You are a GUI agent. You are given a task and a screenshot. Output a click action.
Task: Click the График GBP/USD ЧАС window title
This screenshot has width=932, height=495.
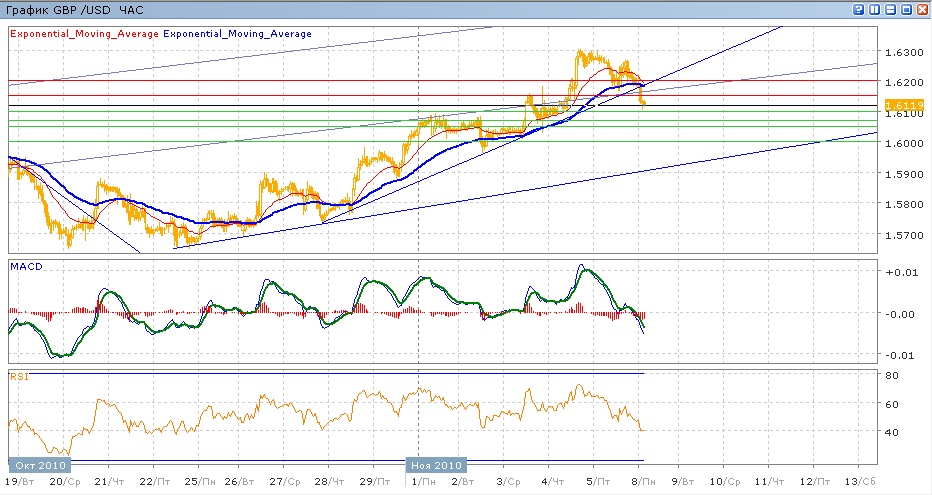[x=75, y=9]
